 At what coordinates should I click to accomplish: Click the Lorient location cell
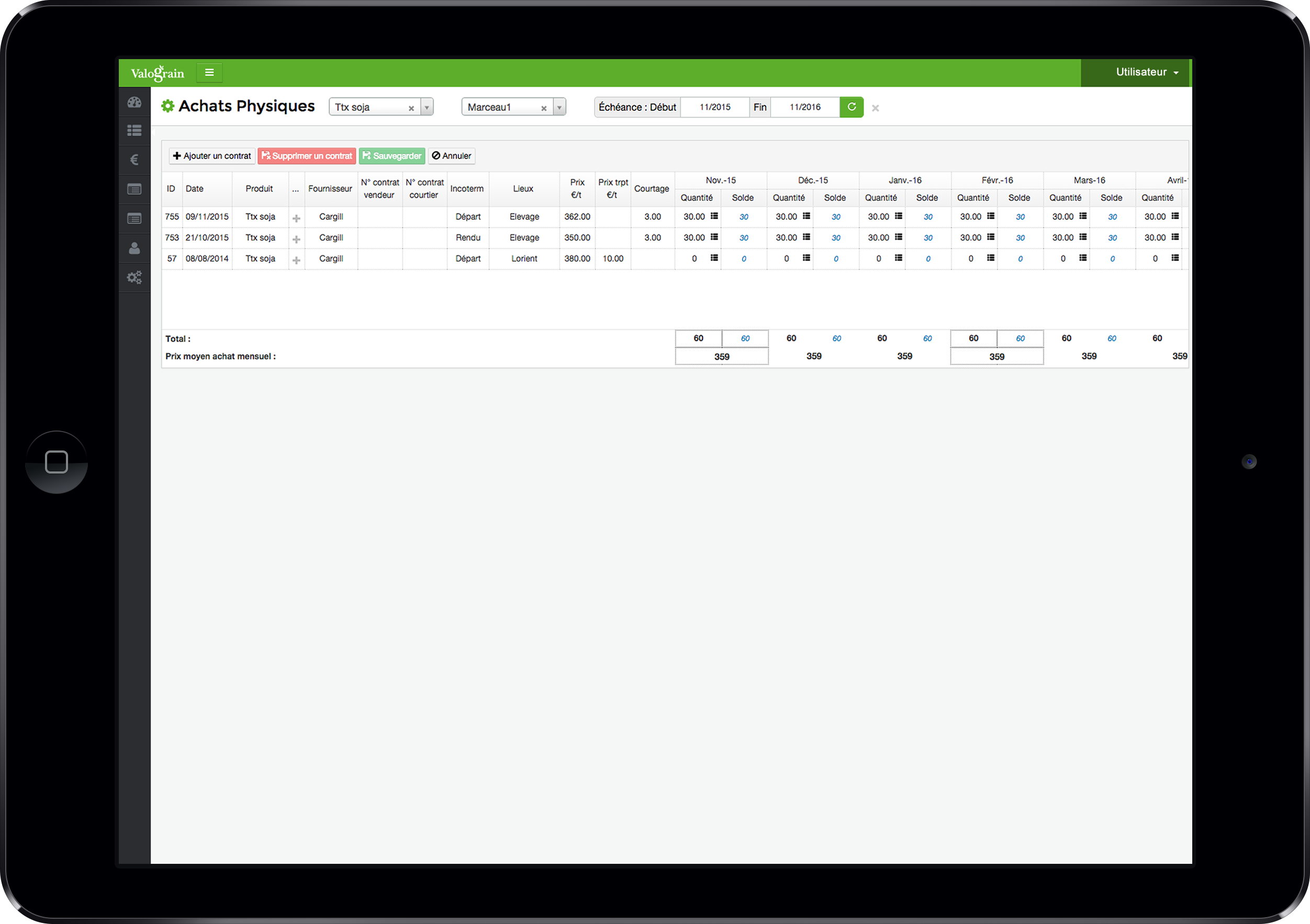coord(524,259)
